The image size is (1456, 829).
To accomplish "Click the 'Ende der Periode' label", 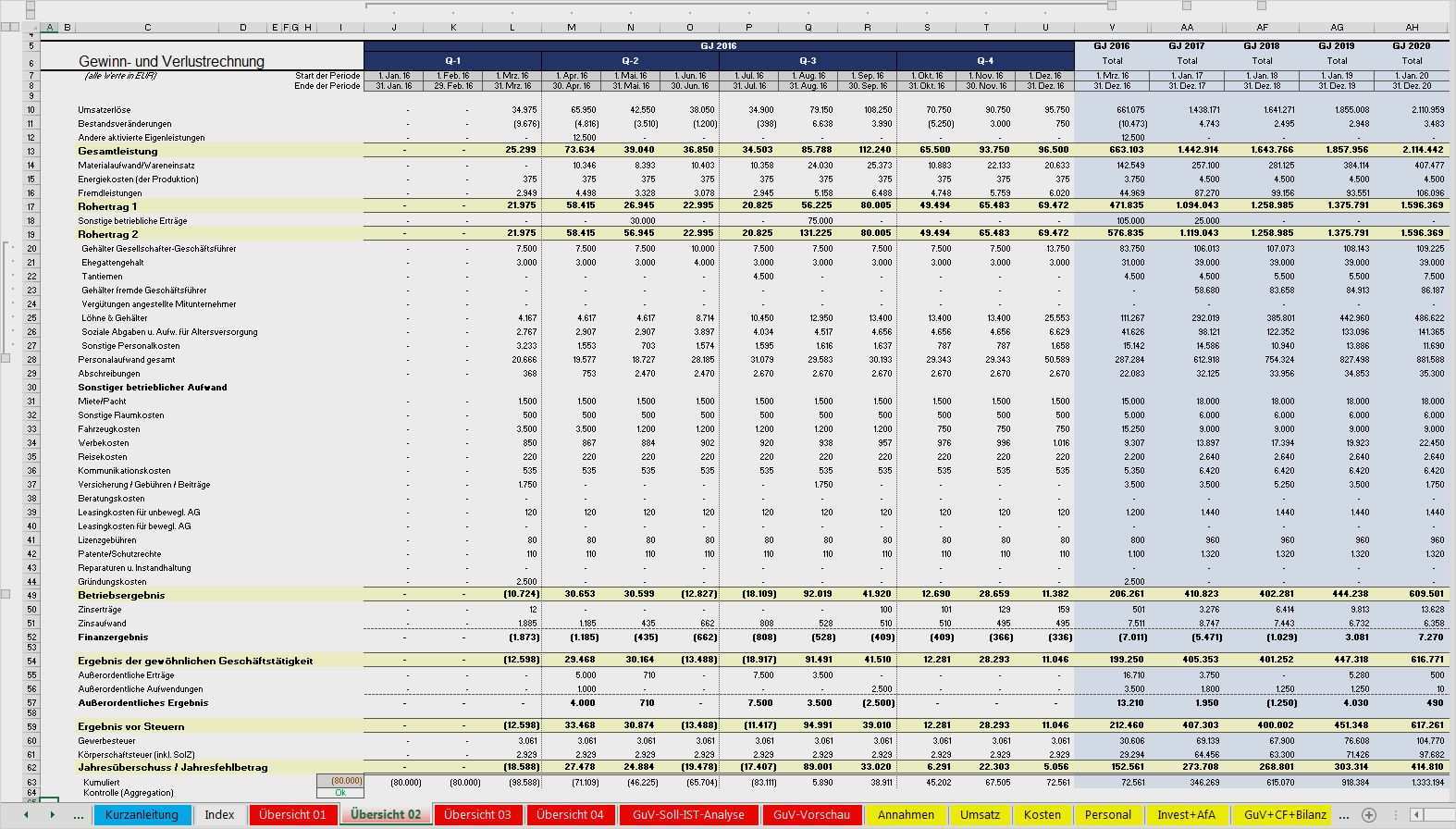I will click(x=327, y=86).
